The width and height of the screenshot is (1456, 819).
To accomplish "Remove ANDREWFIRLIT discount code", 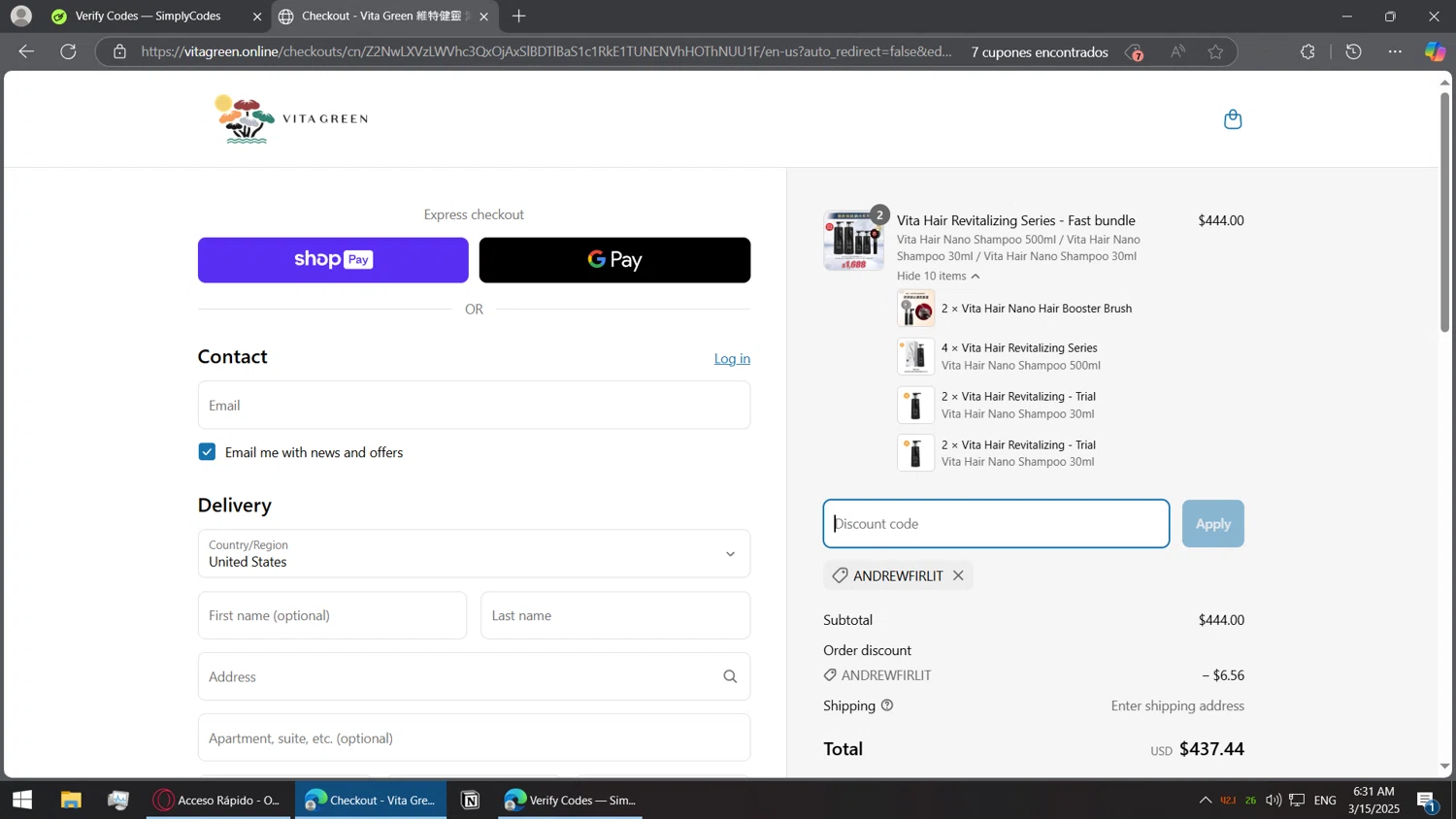I will (x=958, y=575).
